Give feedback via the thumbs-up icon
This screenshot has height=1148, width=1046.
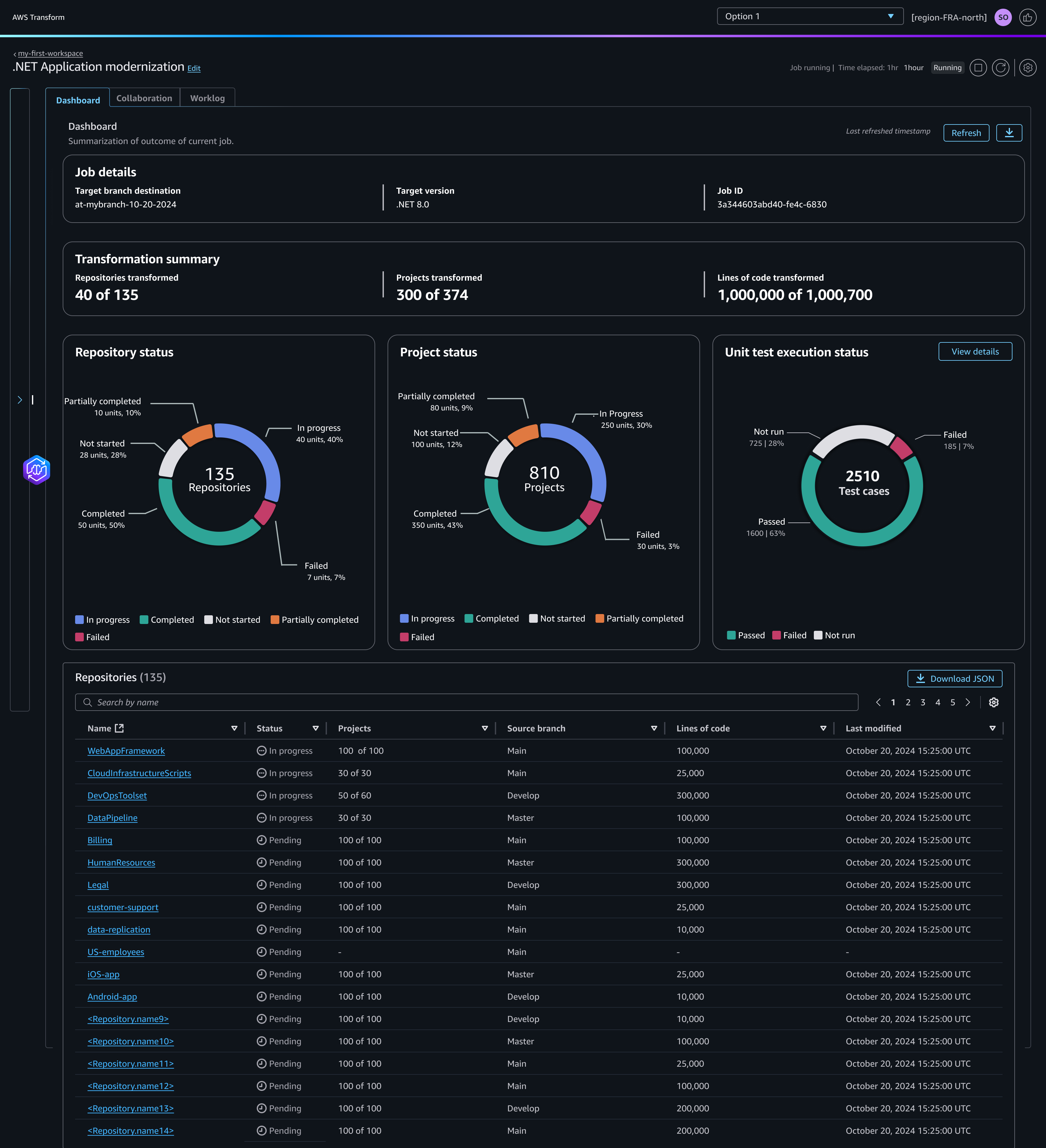1028,17
